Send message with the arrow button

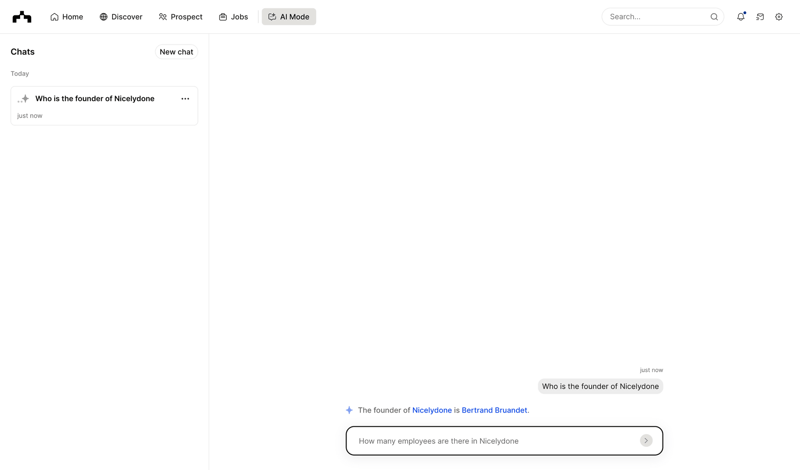[x=646, y=441]
